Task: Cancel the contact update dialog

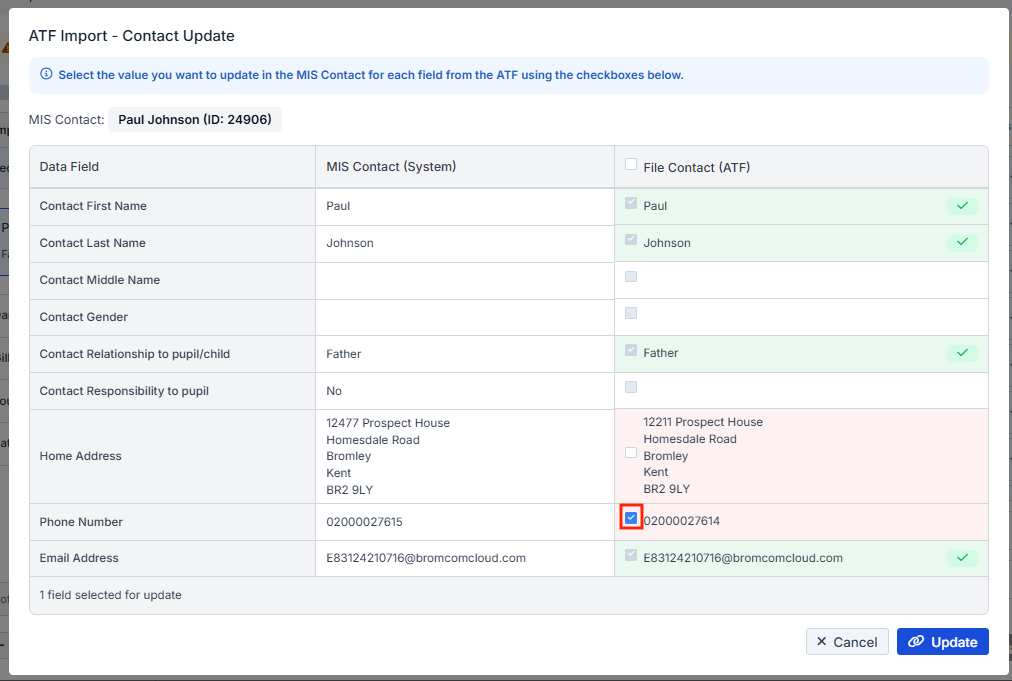Action: 847,642
